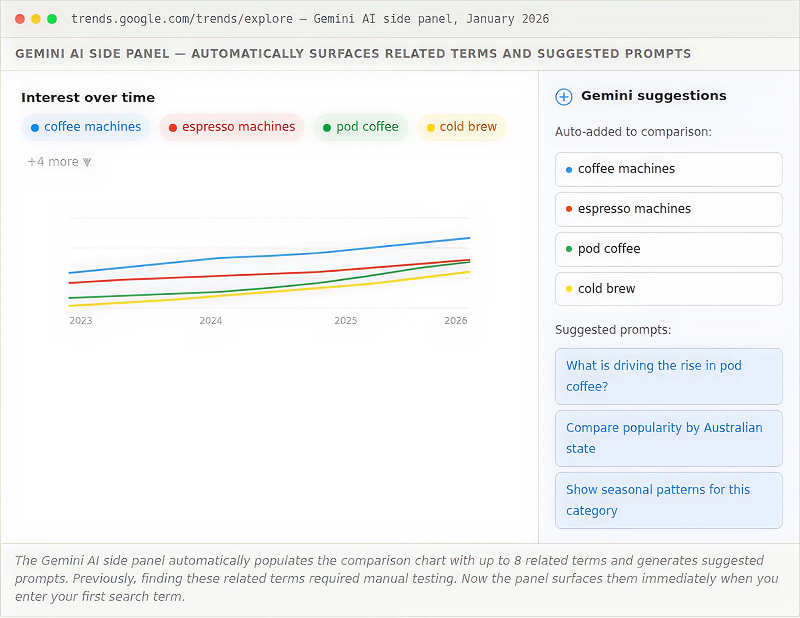
Task: Click the green window maximize button
Action: pyautogui.click(x=52, y=19)
